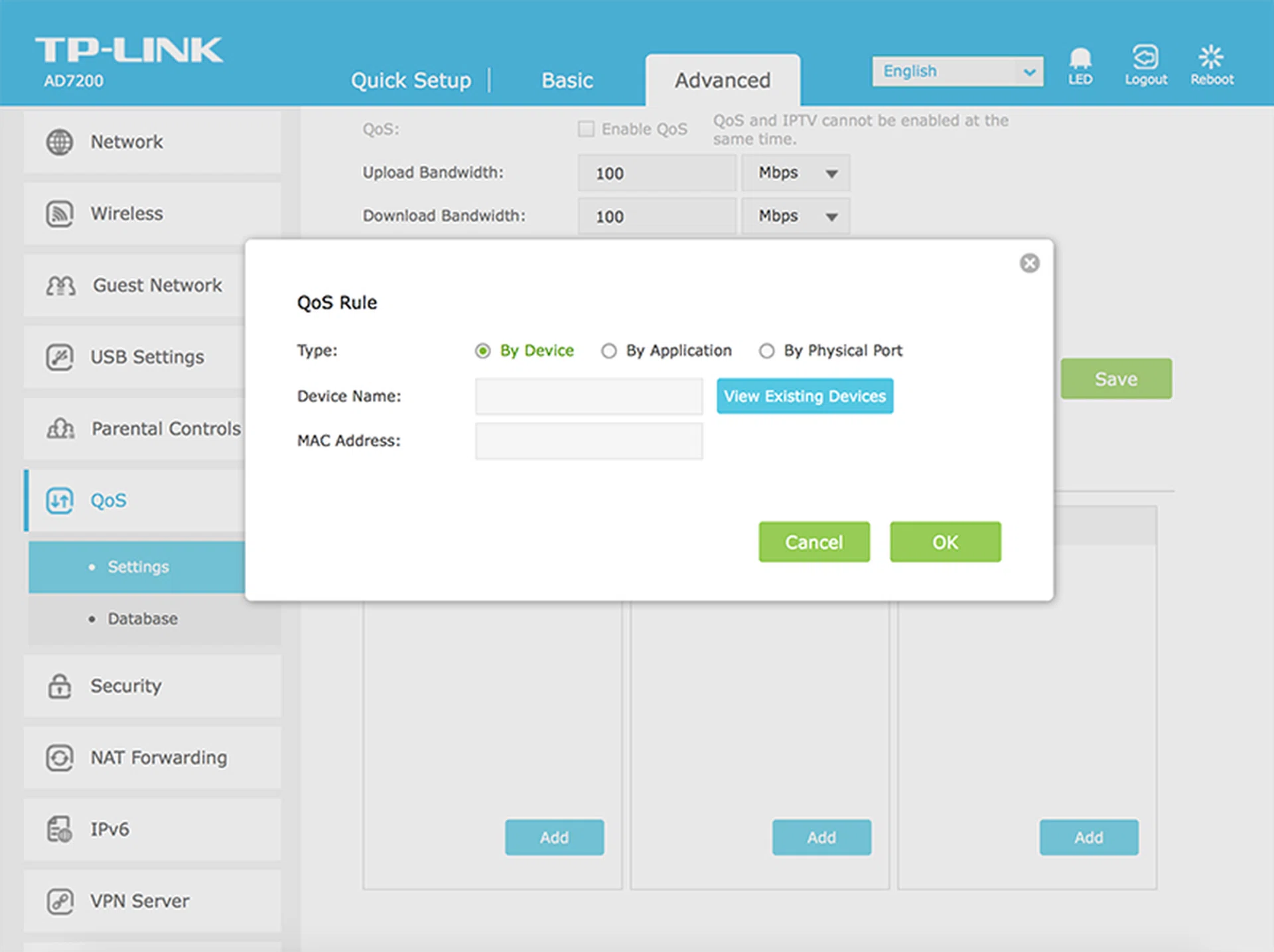Switch to the Quick Setup tab
Image resolution: width=1274 pixels, height=952 pixels.
point(411,80)
